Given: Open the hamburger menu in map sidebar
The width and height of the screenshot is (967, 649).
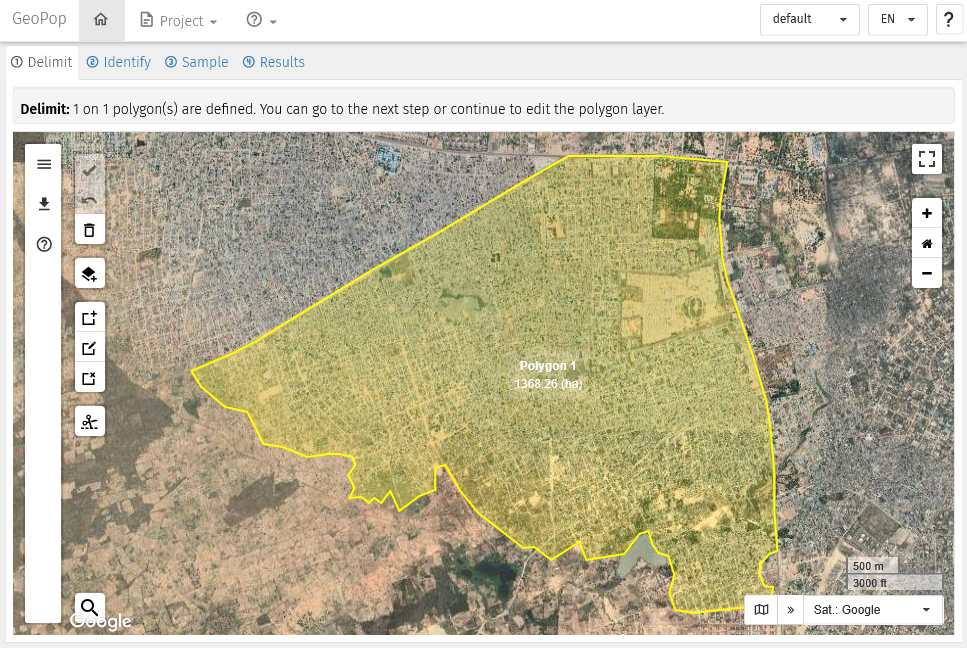Looking at the screenshot, I should pos(44,164).
